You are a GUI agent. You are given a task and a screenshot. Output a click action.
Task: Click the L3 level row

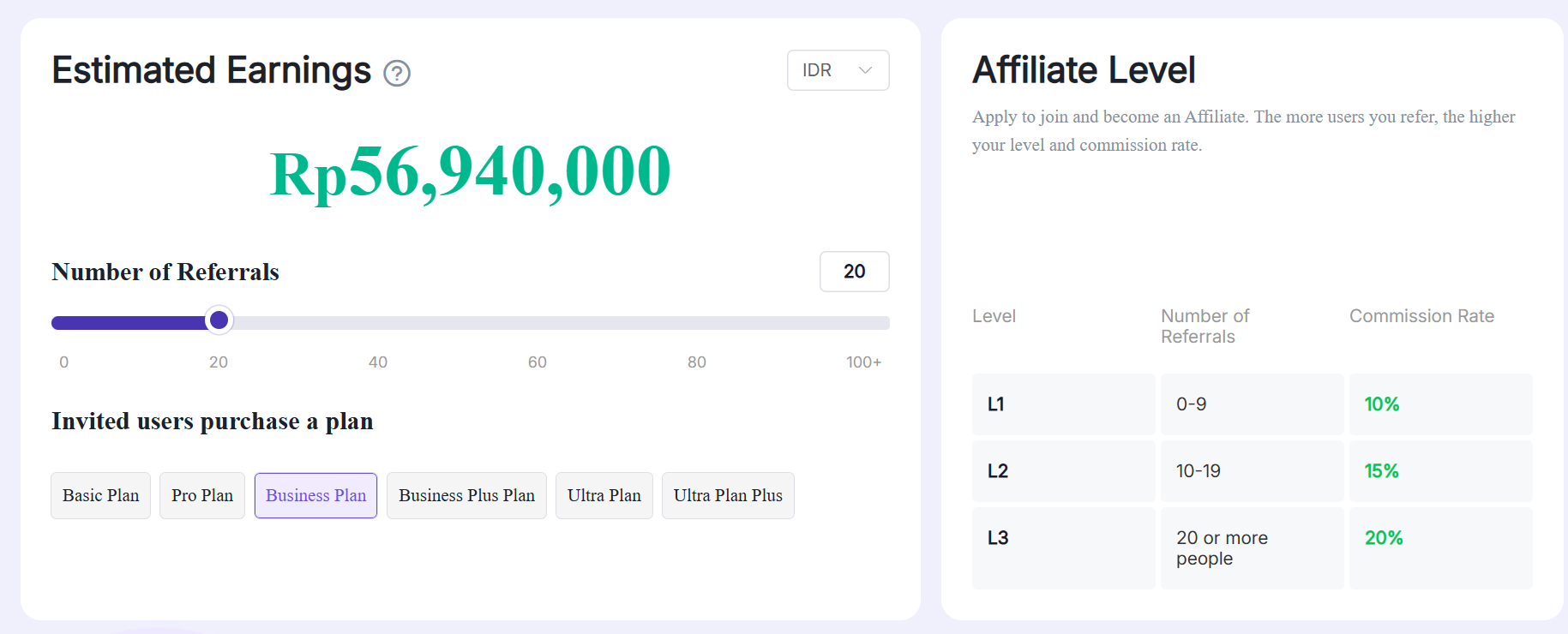[1253, 548]
